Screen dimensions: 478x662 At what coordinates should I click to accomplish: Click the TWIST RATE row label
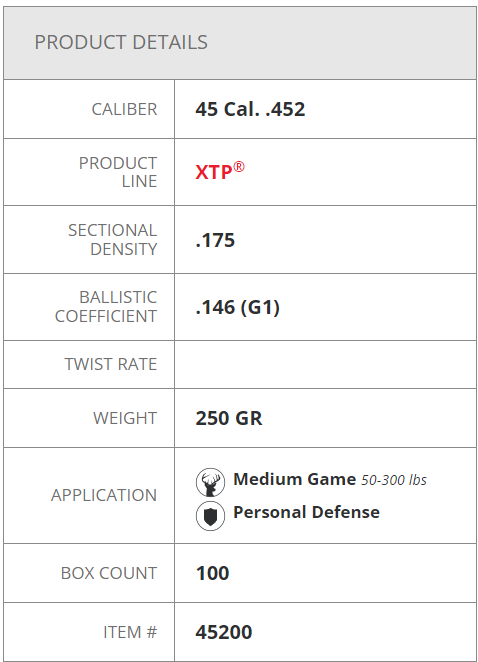[111, 364]
